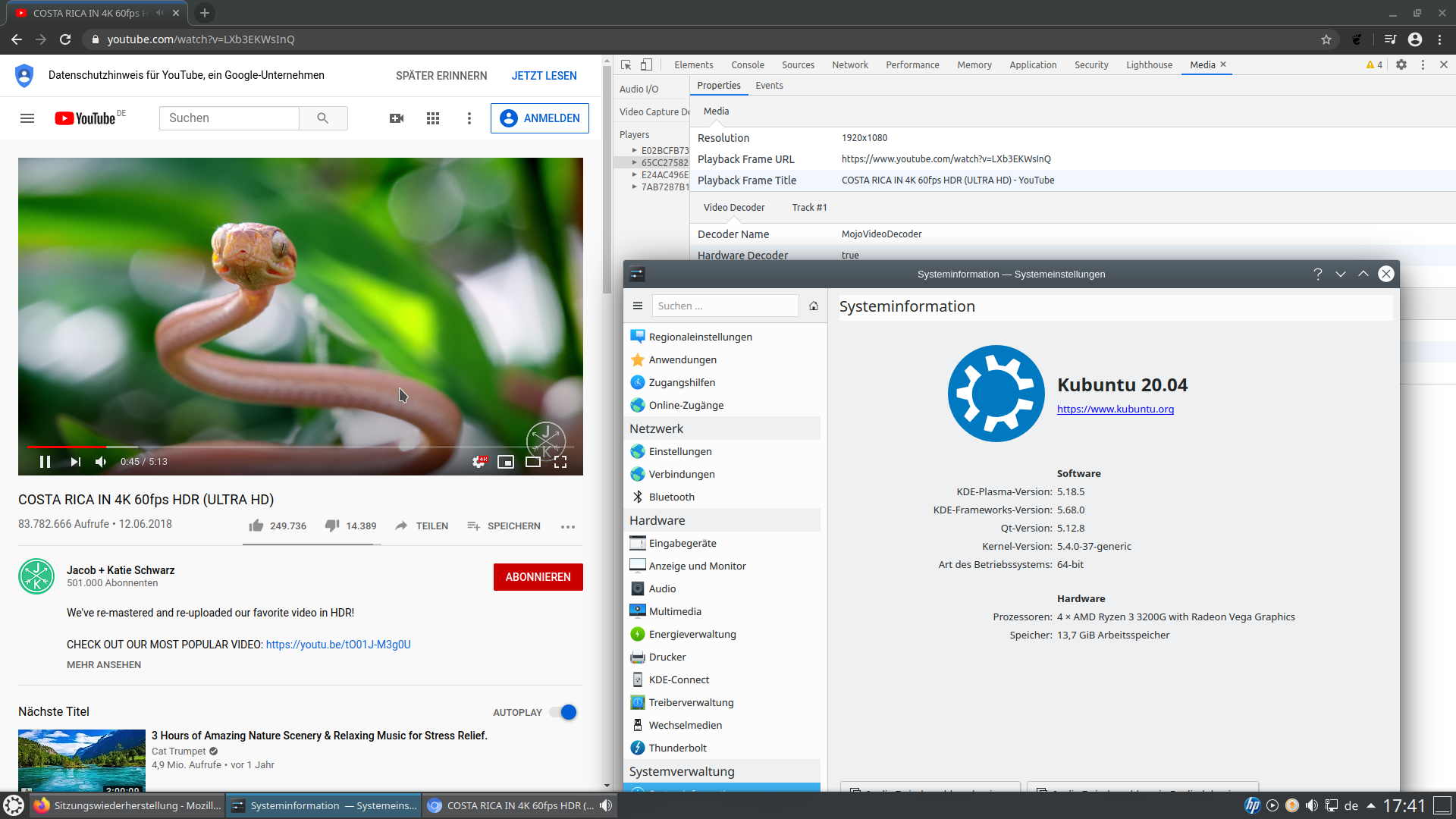The width and height of the screenshot is (1456, 819).
Task: Open Regionaleinstellungen in System Settings
Action: pos(721,337)
